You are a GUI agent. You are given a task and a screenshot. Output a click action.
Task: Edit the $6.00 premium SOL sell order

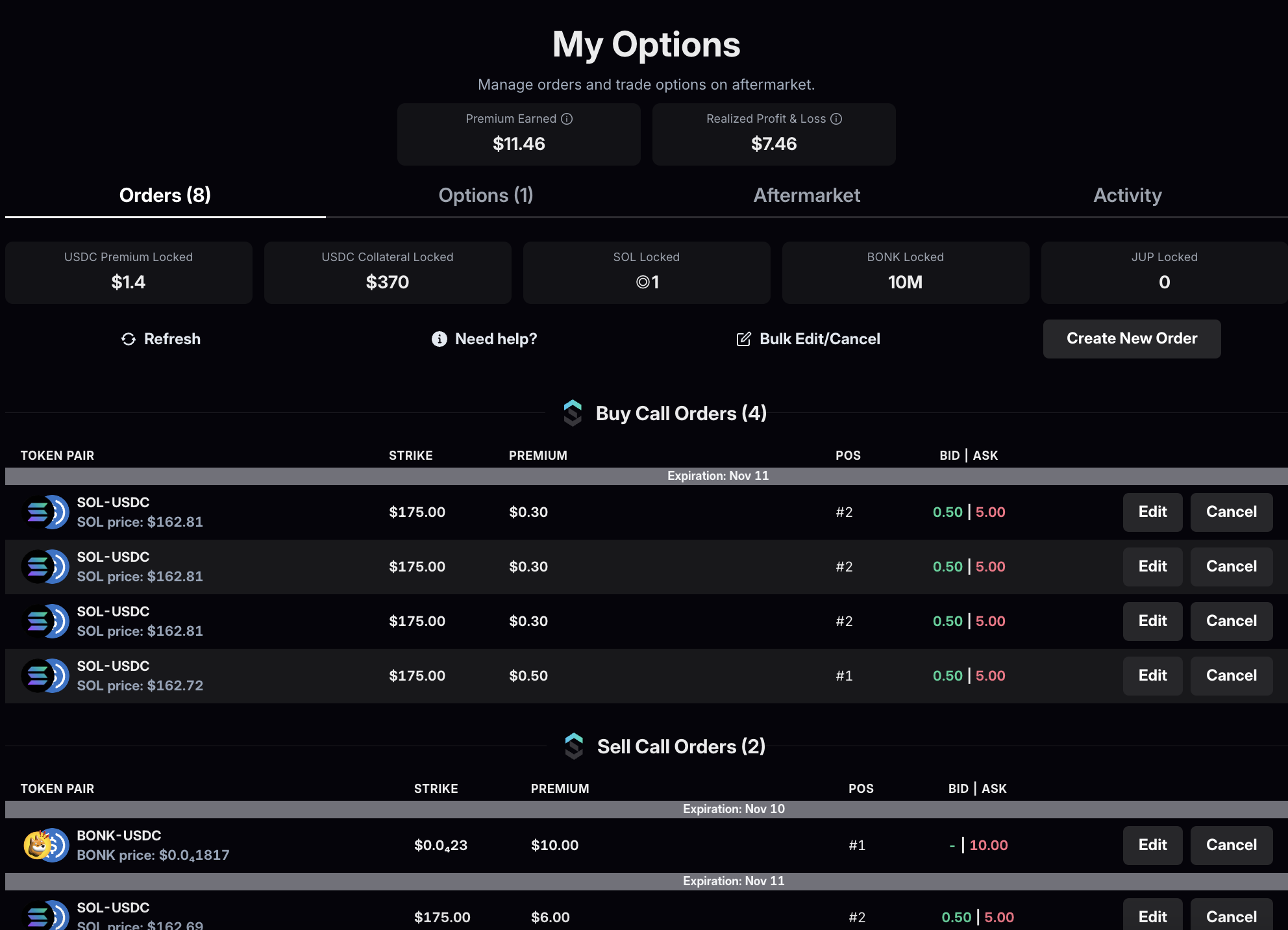coord(1152,916)
